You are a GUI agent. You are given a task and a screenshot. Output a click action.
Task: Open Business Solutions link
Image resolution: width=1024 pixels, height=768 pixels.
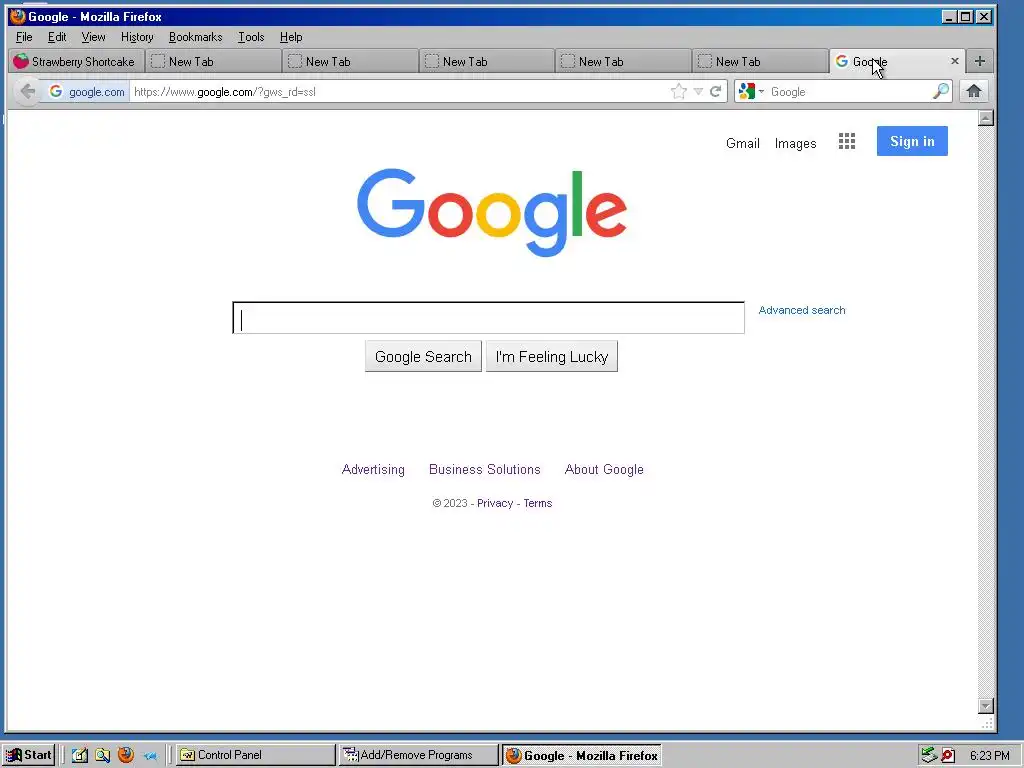[485, 470]
